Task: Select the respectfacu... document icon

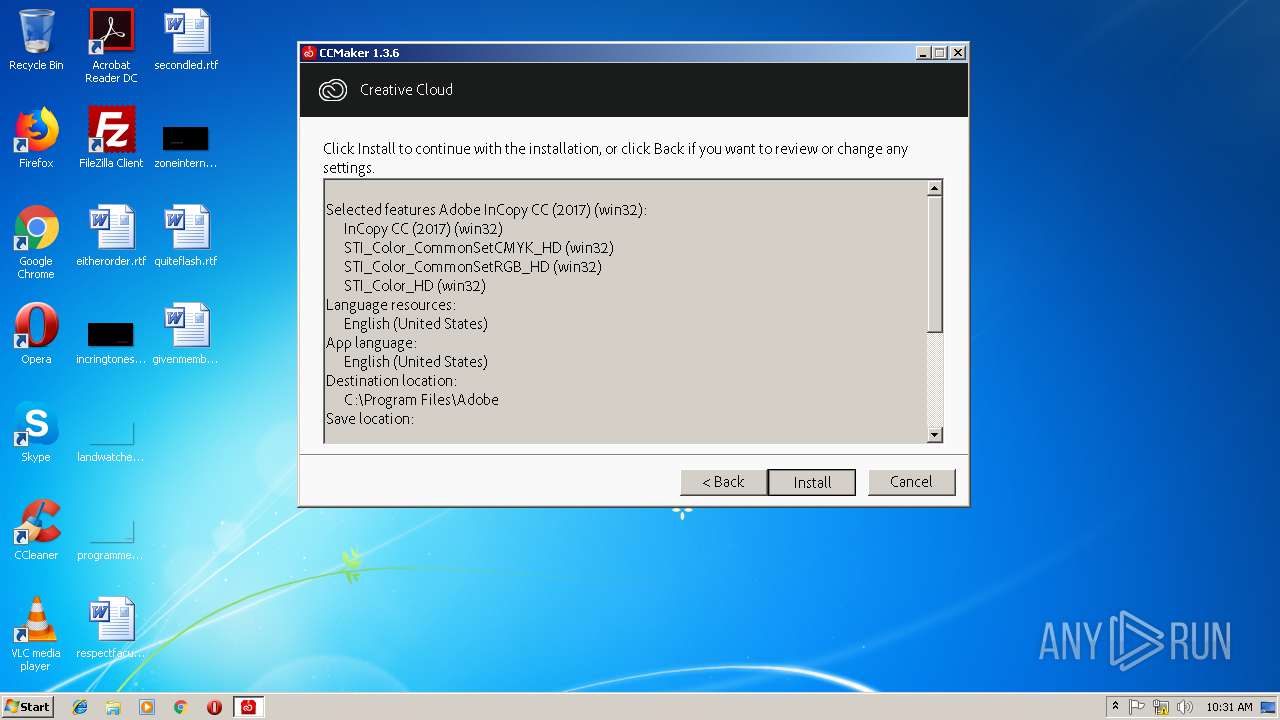Action: coord(111,628)
